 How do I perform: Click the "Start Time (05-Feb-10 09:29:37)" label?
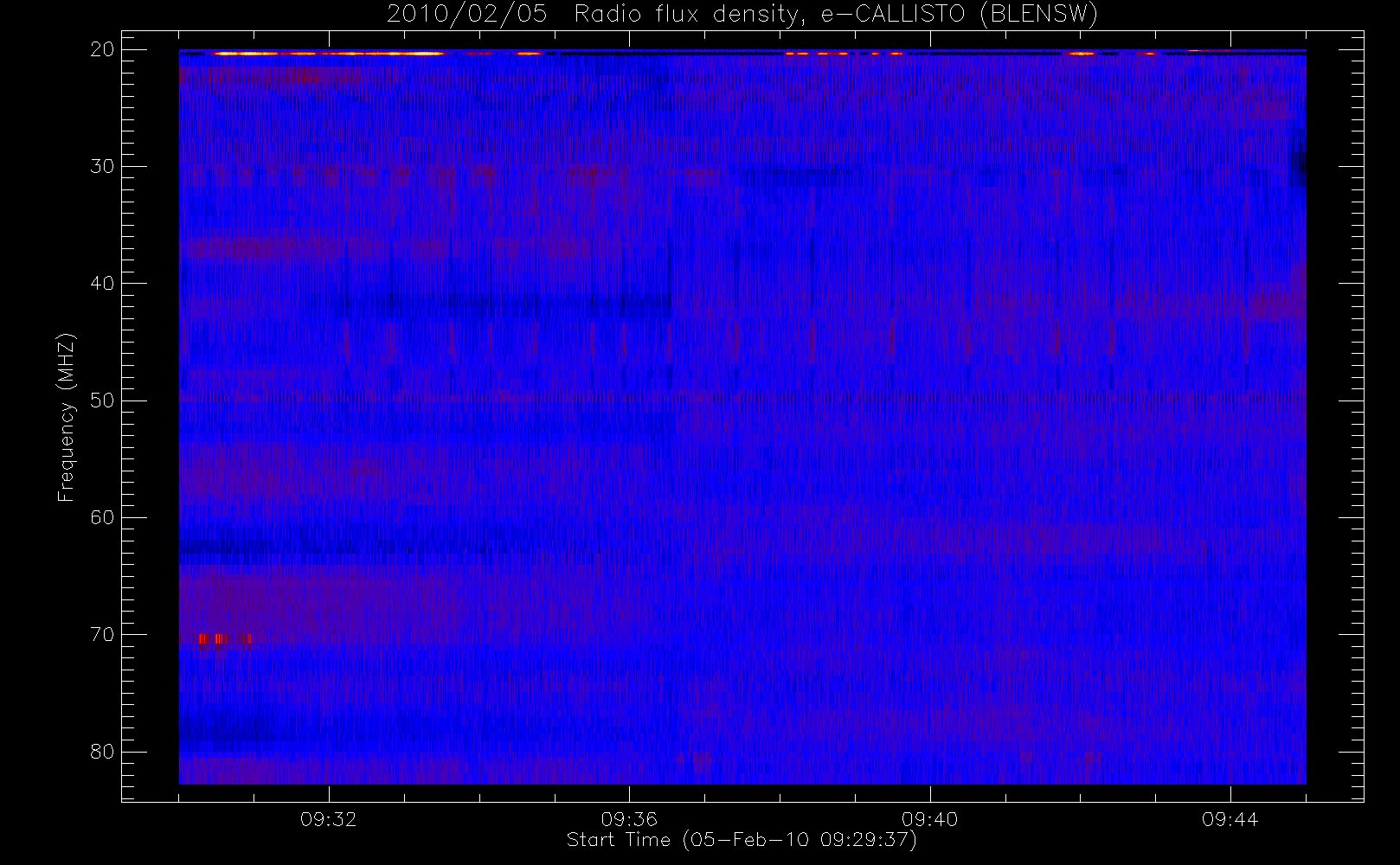coord(742,840)
